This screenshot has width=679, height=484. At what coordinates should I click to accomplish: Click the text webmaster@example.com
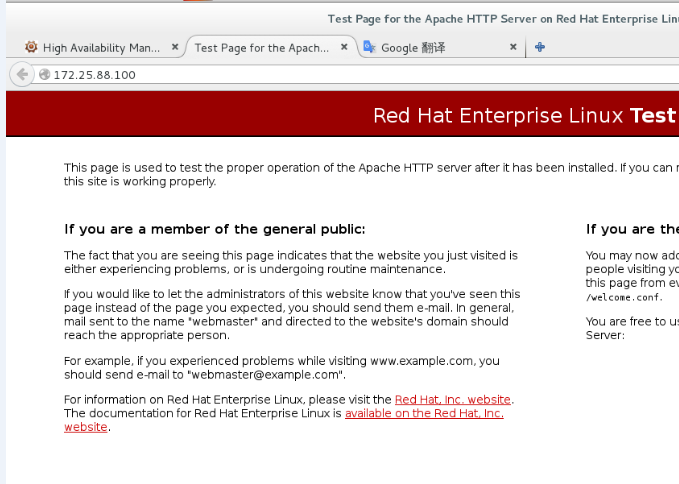265,374
